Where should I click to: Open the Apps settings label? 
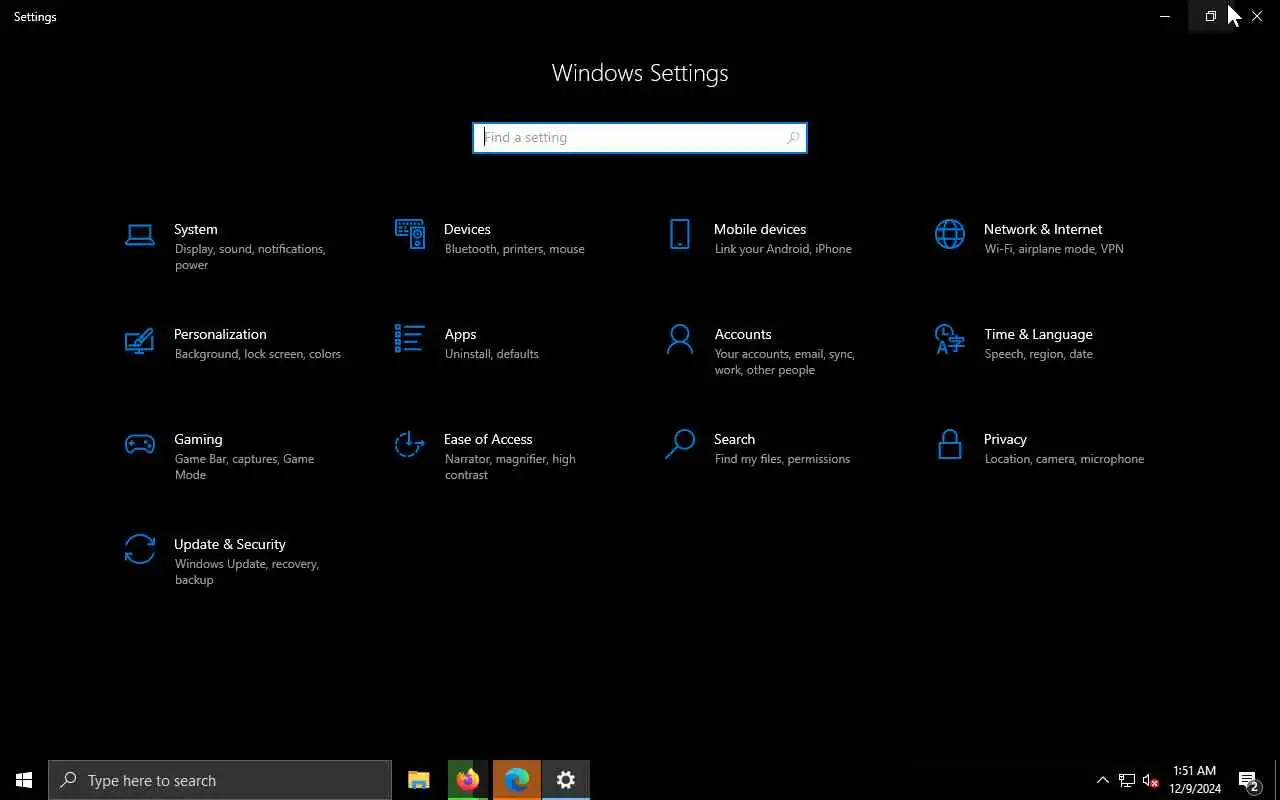click(x=460, y=334)
